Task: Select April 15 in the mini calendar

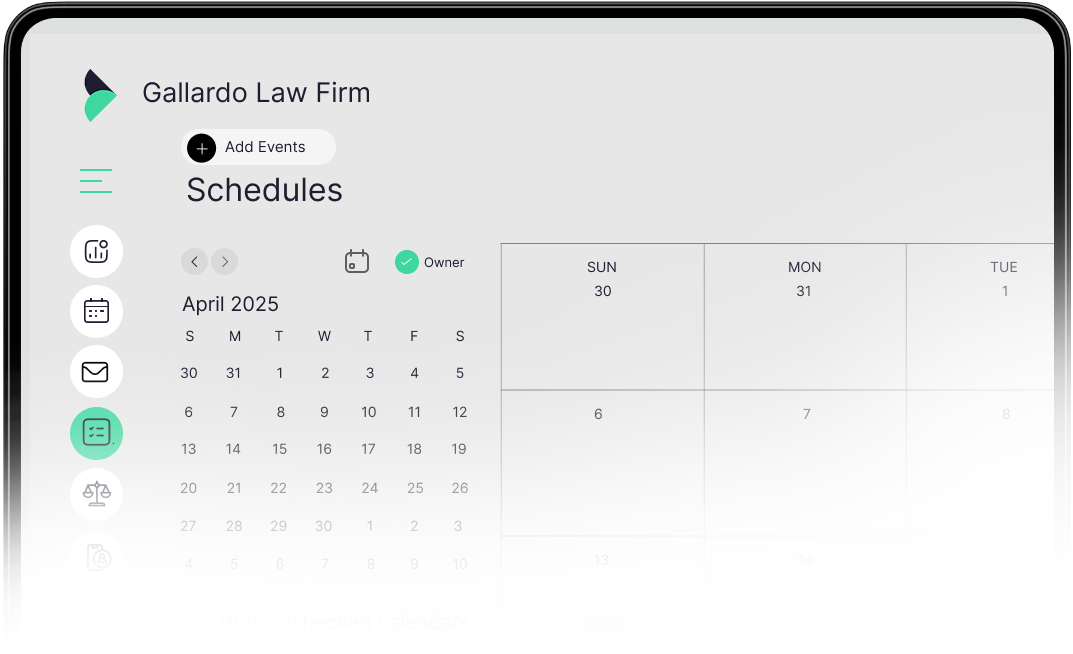Action: click(x=279, y=449)
